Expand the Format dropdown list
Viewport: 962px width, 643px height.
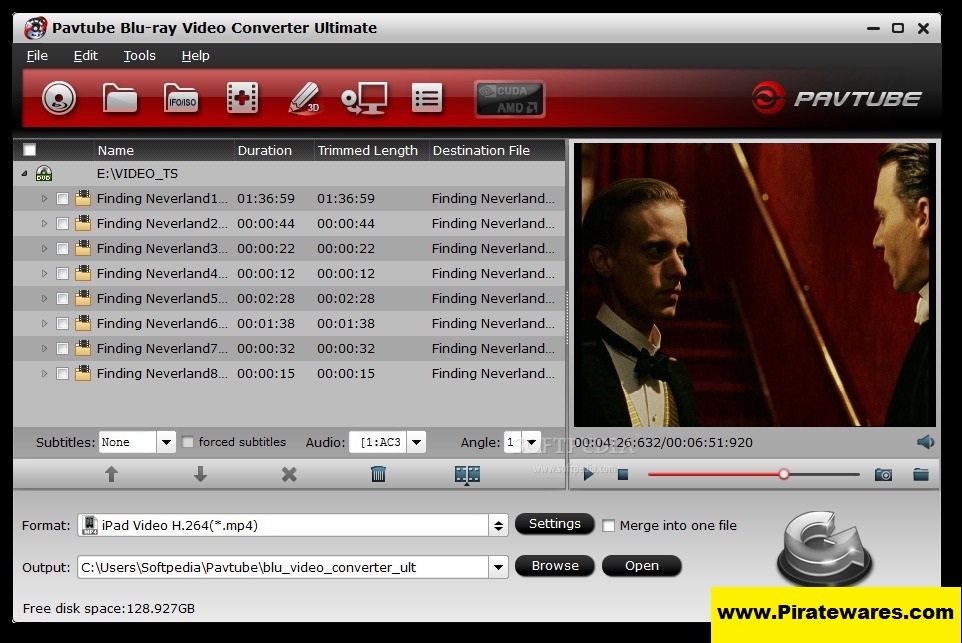[x=497, y=525]
